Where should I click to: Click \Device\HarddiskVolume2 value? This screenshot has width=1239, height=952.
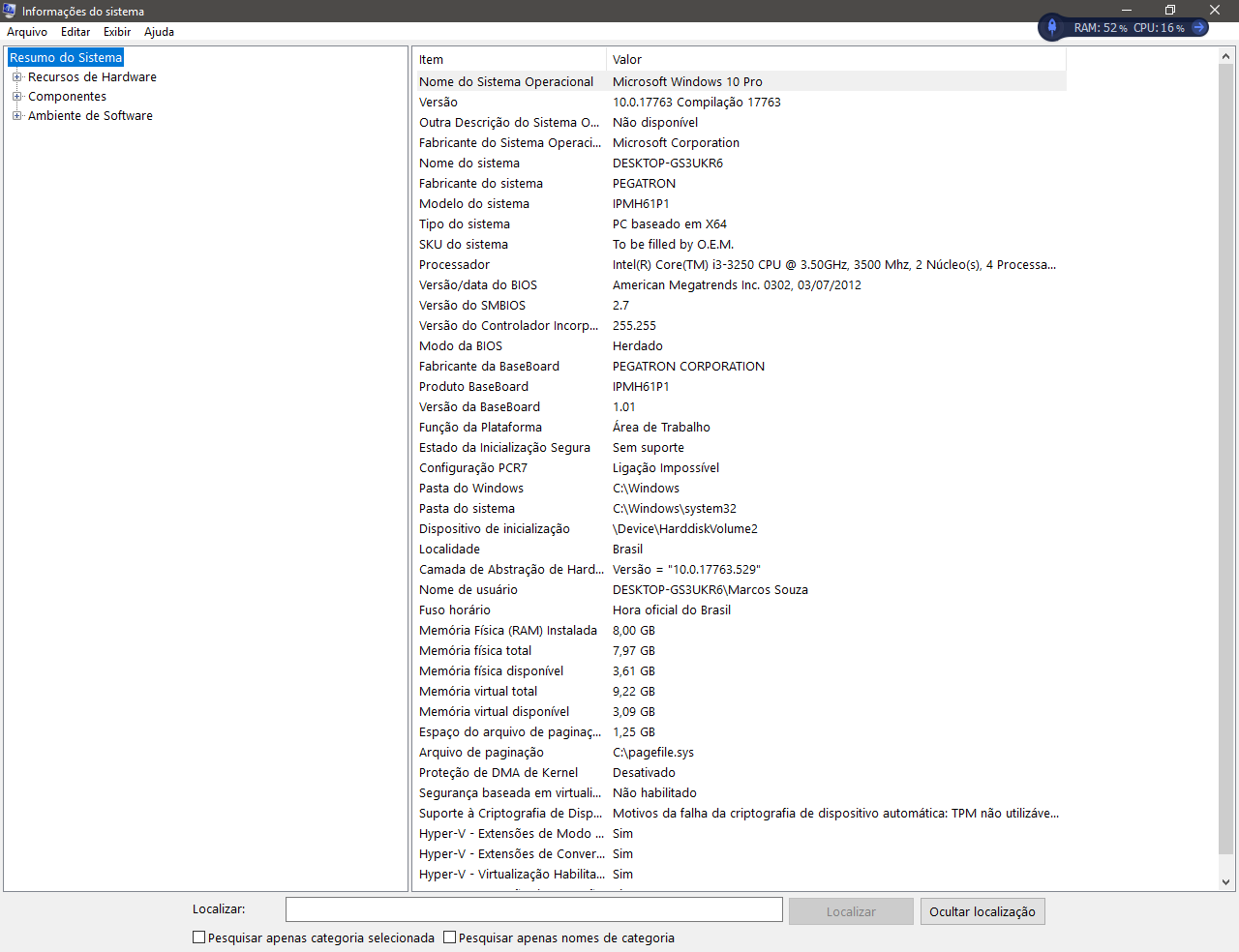[685, 528]
